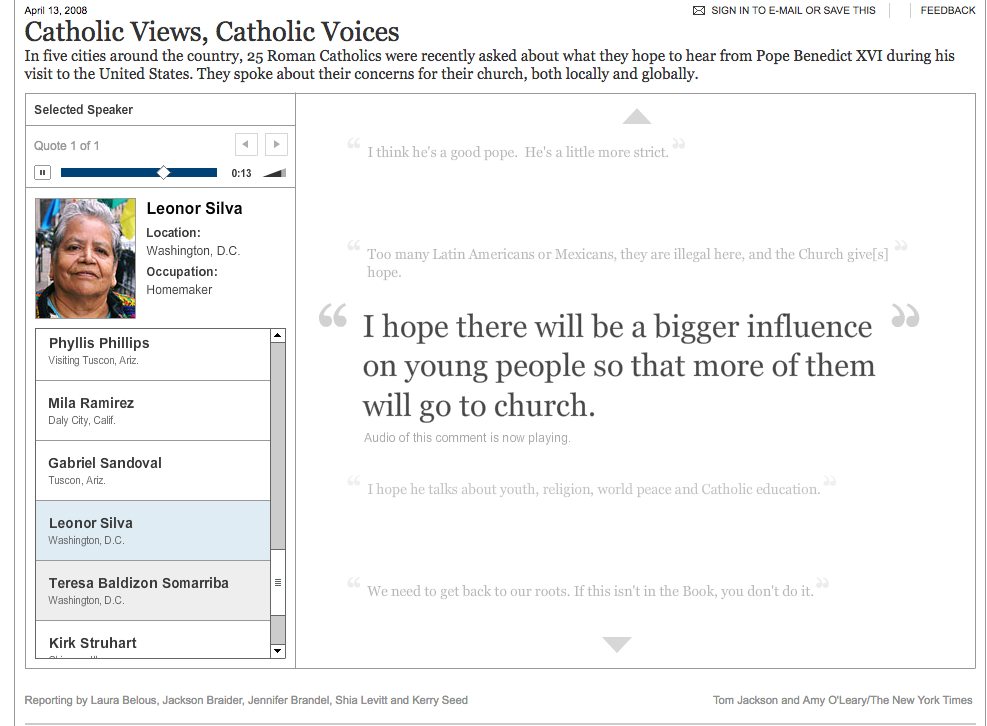Click the speaker list scrollbar down arrow
The width and height of the screenshot is (987, 726).
pyautogui.click(x=277, y=651)
